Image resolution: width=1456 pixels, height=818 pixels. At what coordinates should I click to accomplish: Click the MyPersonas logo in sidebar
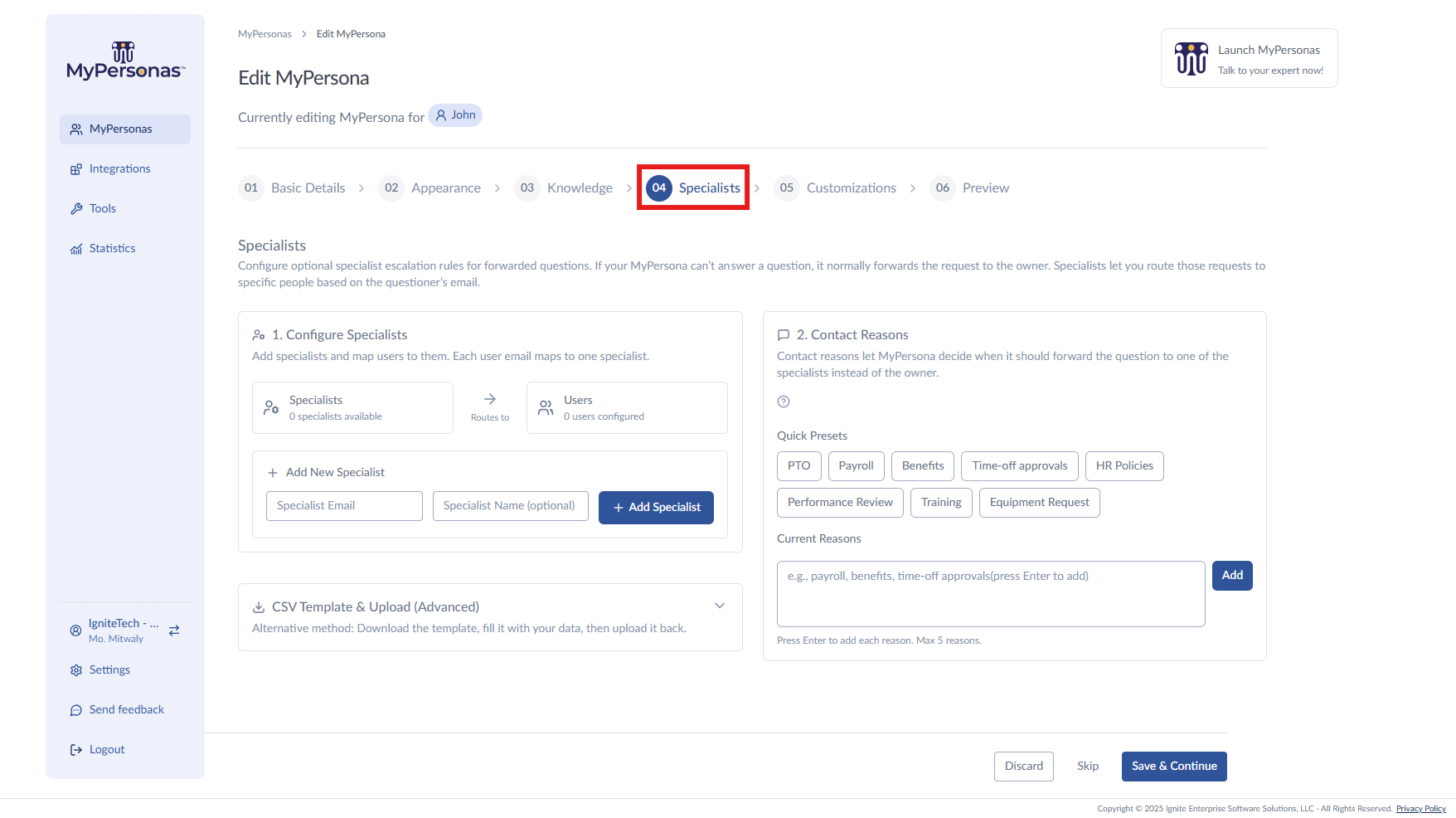coord(125,61)
